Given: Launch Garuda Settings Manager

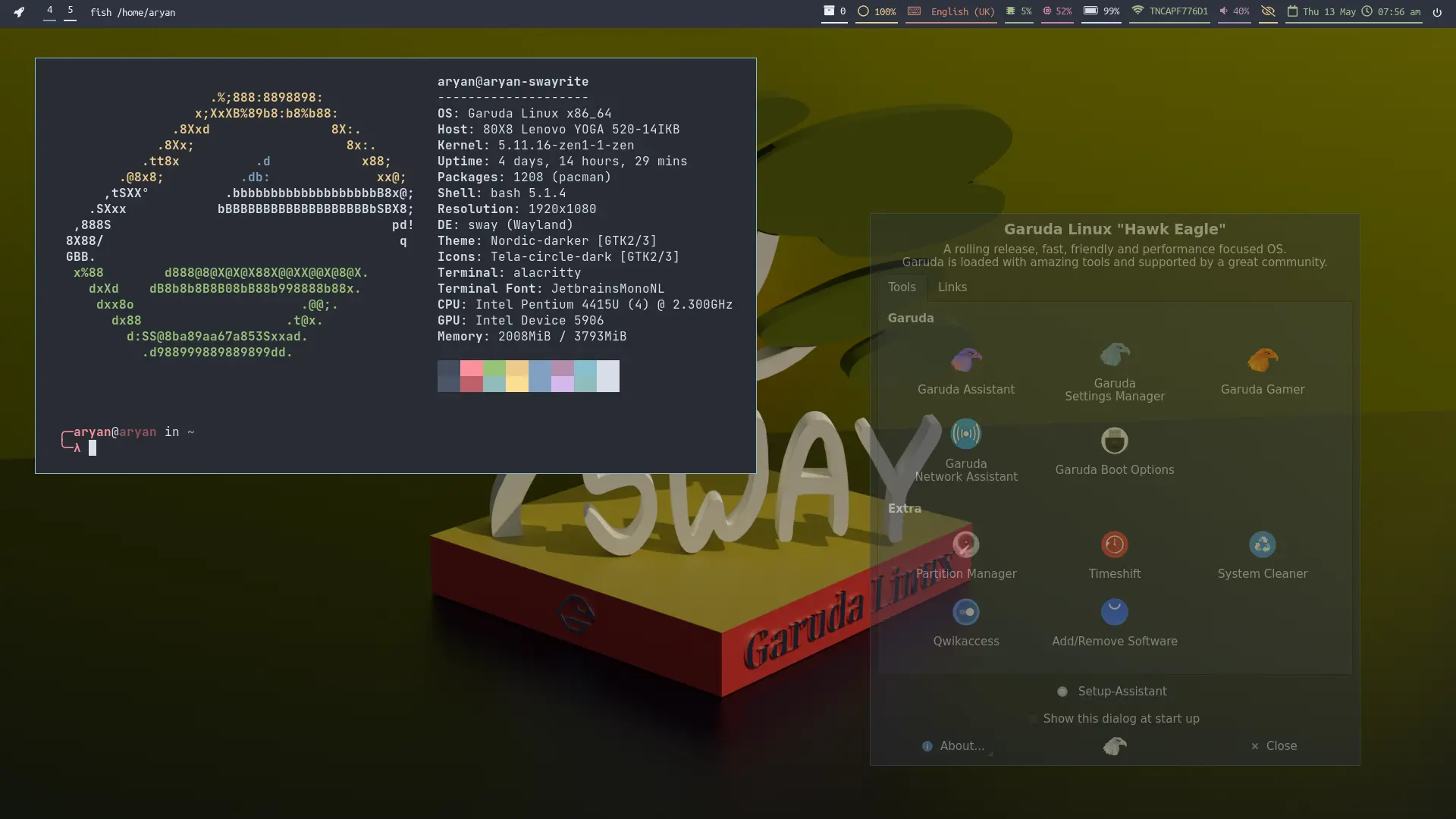Looking at the screenshot, I should coord(1114,370).
